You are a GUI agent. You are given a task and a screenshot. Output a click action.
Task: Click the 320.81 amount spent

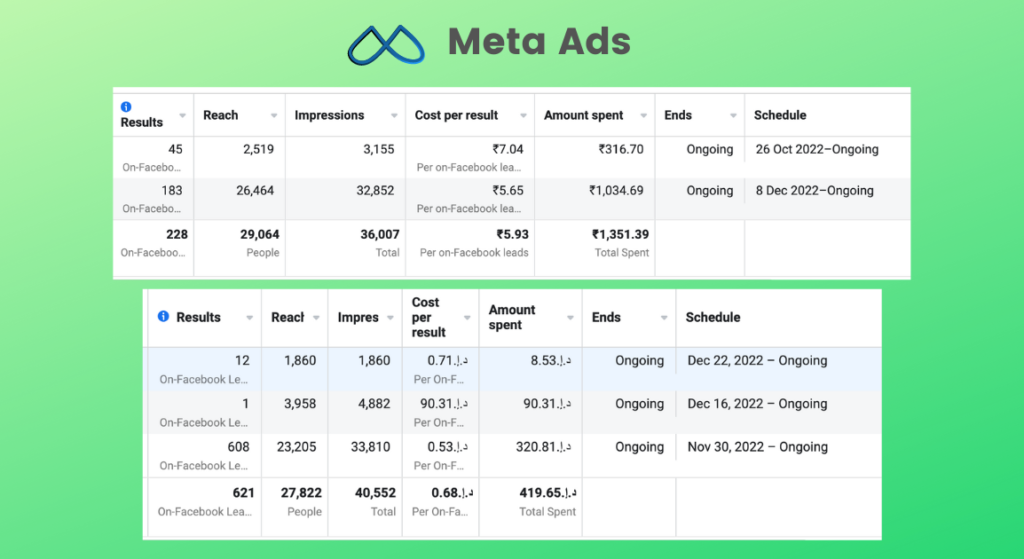coord(543,447)
